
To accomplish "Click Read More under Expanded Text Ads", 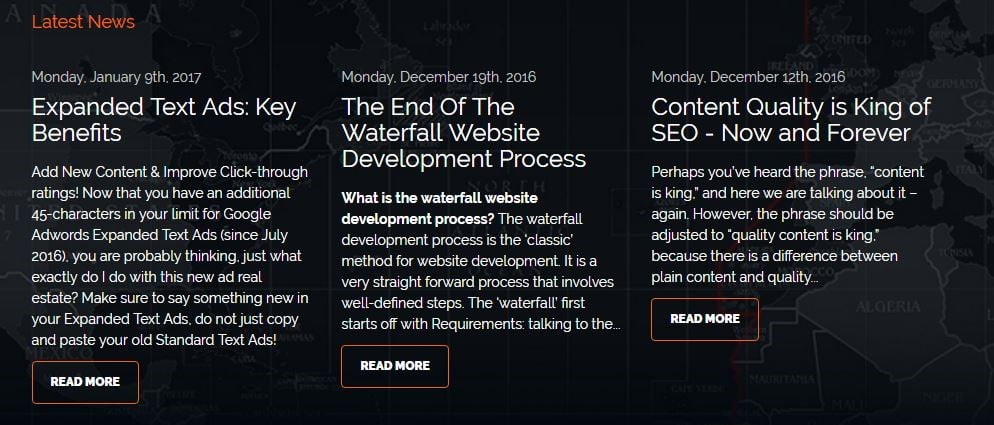I will click(x=85, y=382).
